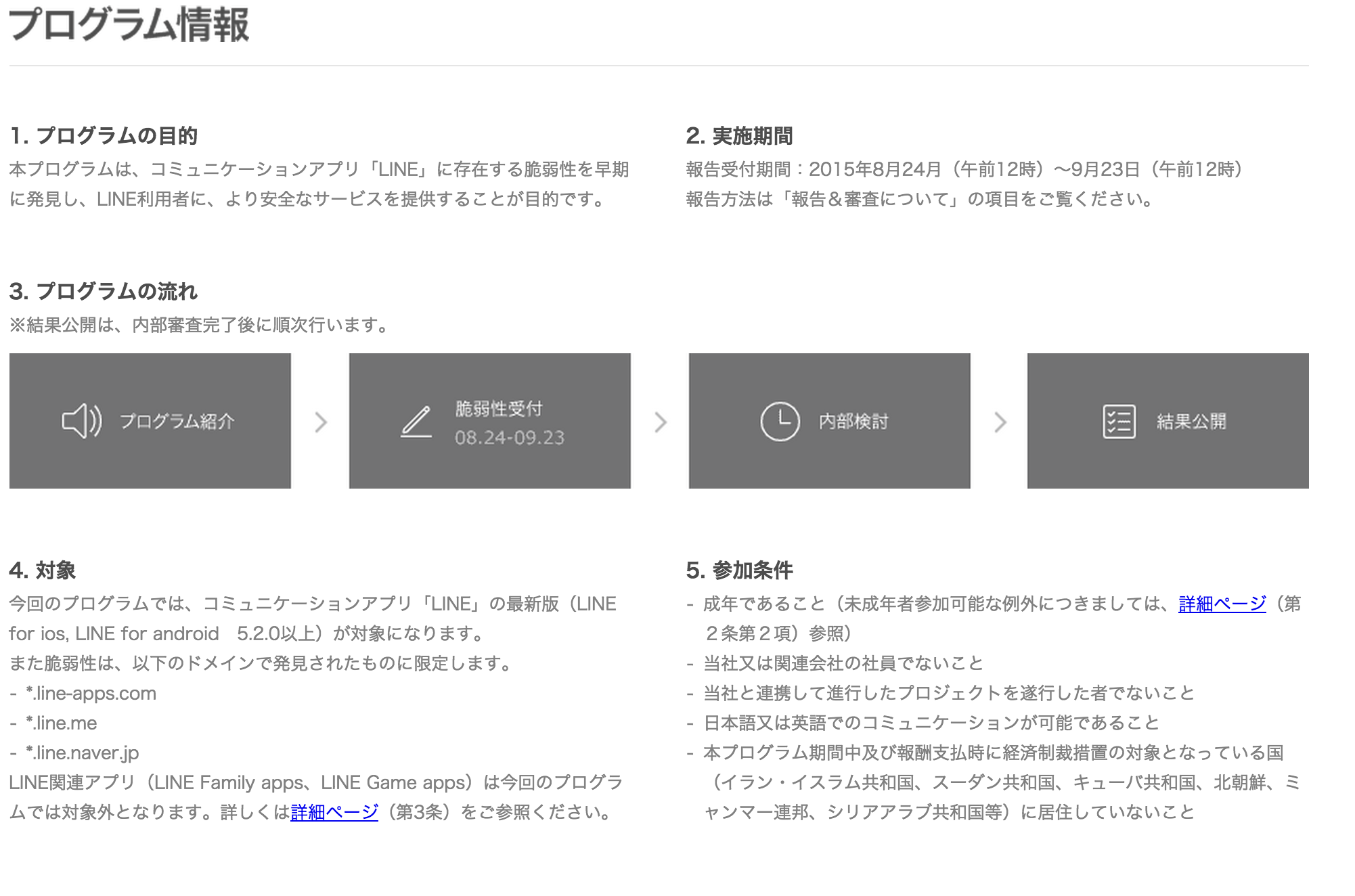Click the *.line.me domain entry
The height and width of the screenshot is (896, 1355).
[x=61, y=723]
